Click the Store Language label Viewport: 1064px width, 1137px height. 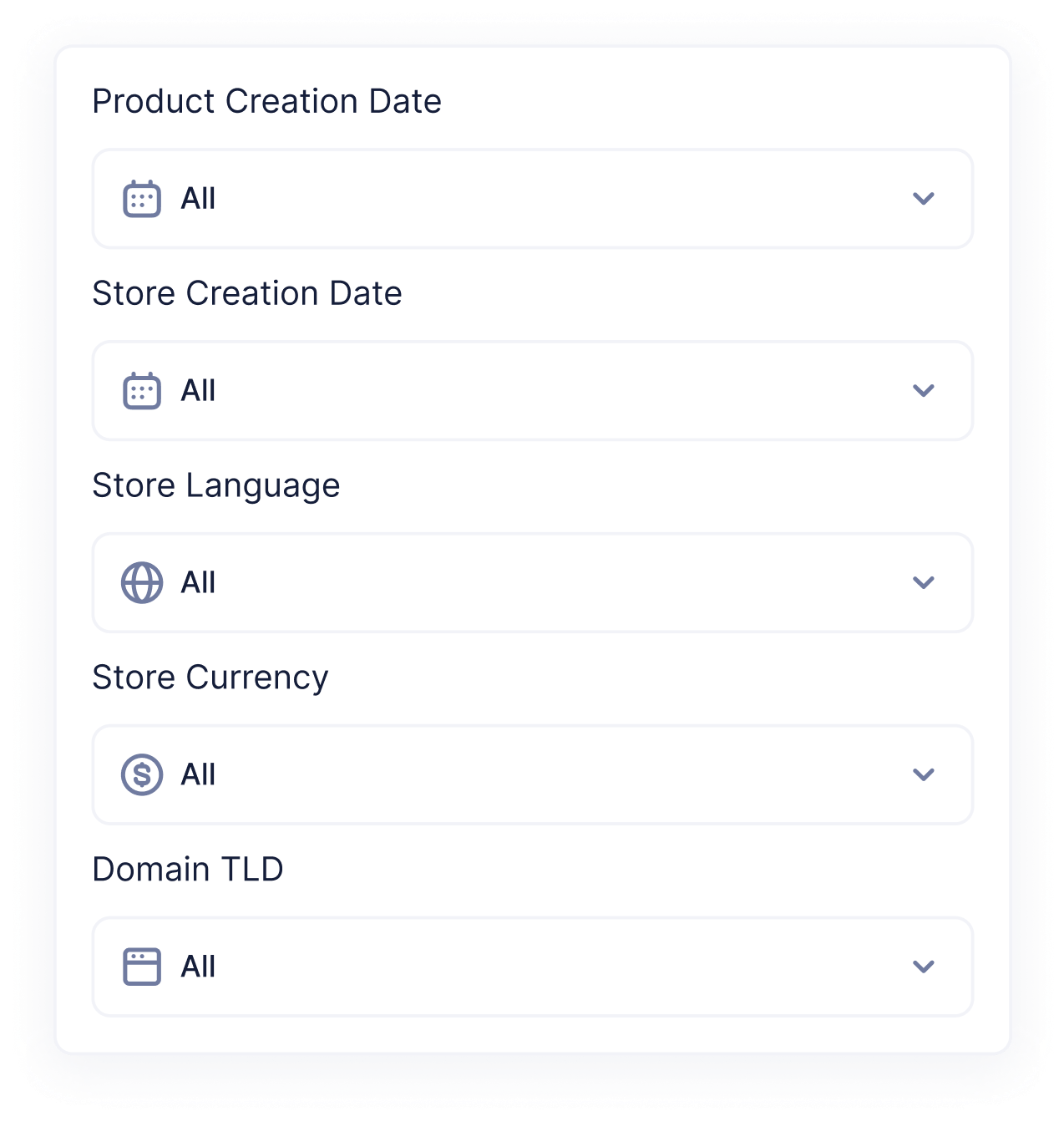click(216, 485)
